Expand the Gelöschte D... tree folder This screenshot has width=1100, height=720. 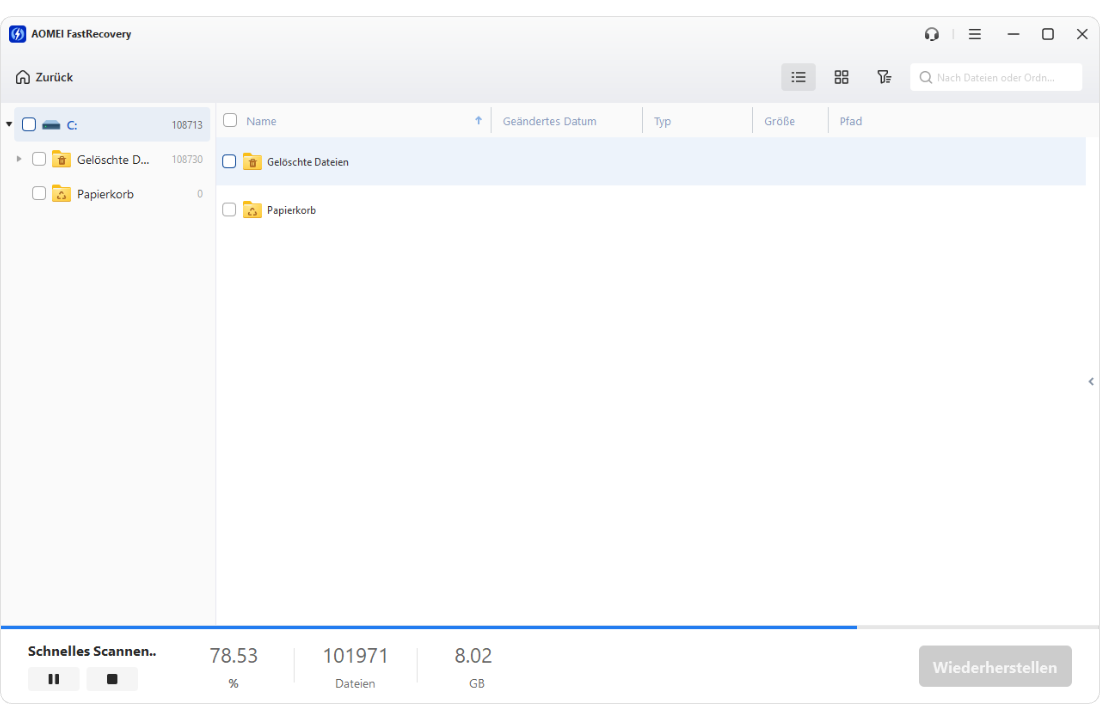(x=19, y=159)
